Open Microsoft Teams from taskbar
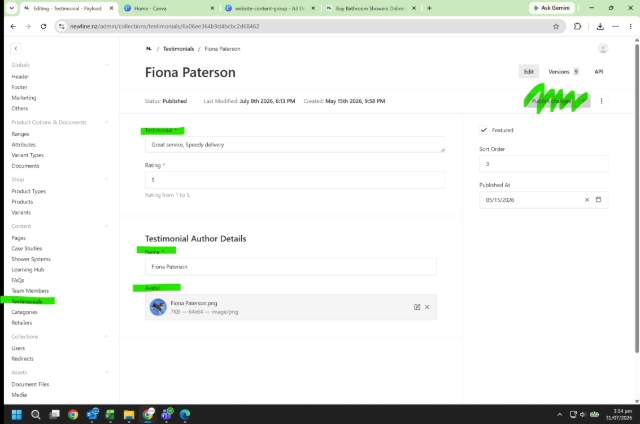The height and width of the screenshot is (424, 640). point(167,415)
